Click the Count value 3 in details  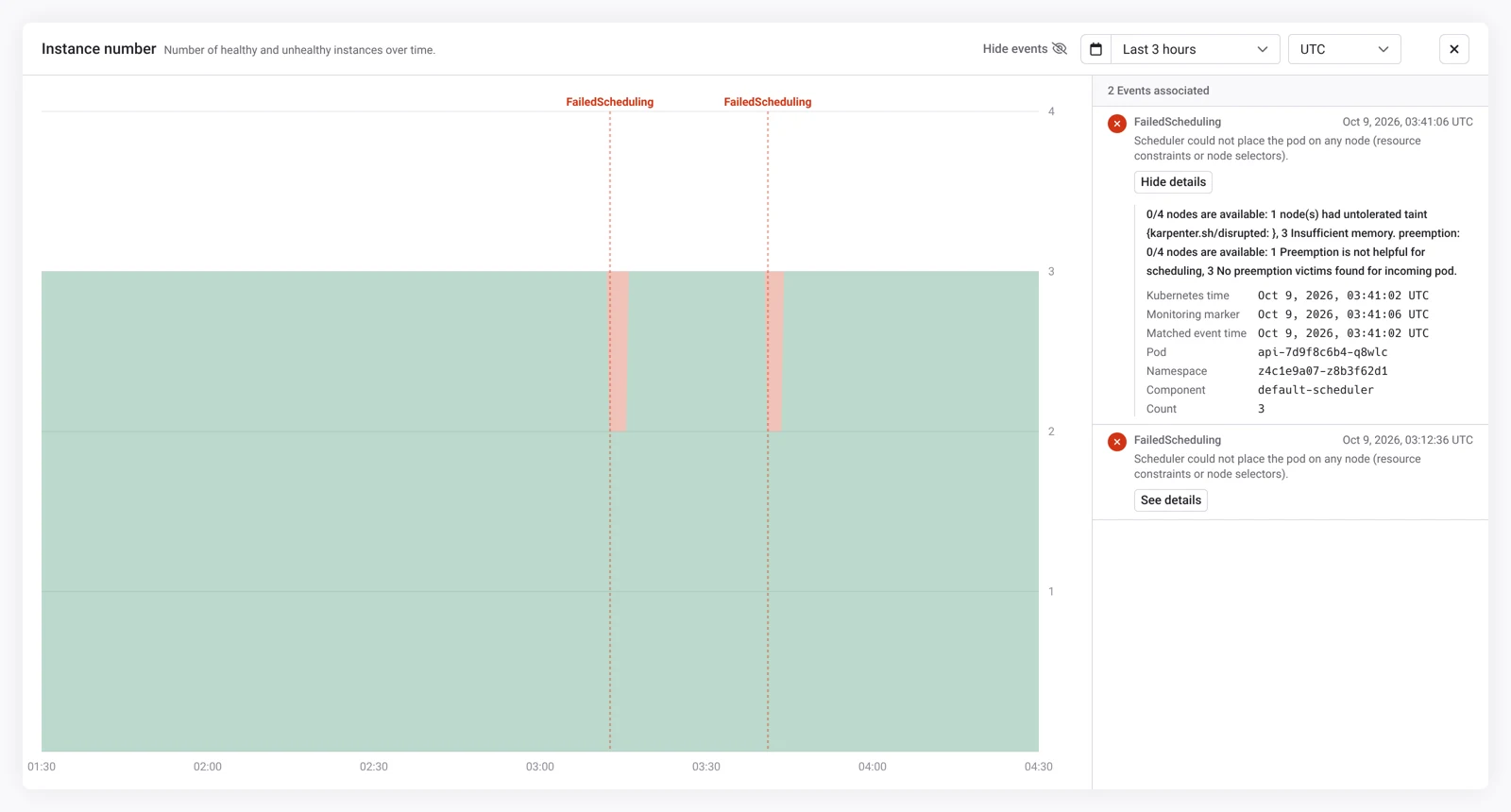1261,409
